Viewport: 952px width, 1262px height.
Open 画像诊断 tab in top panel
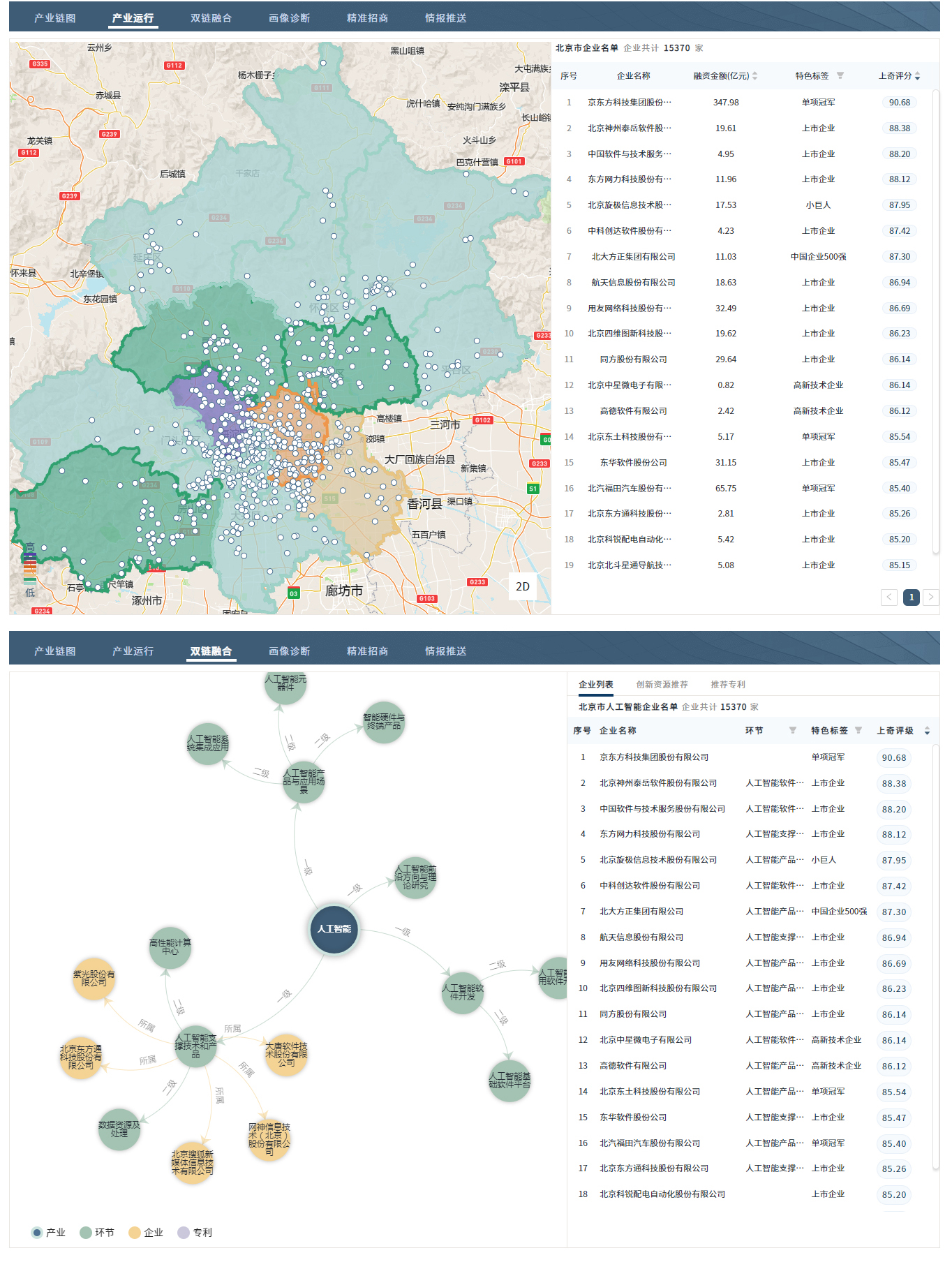pos(289,18)
